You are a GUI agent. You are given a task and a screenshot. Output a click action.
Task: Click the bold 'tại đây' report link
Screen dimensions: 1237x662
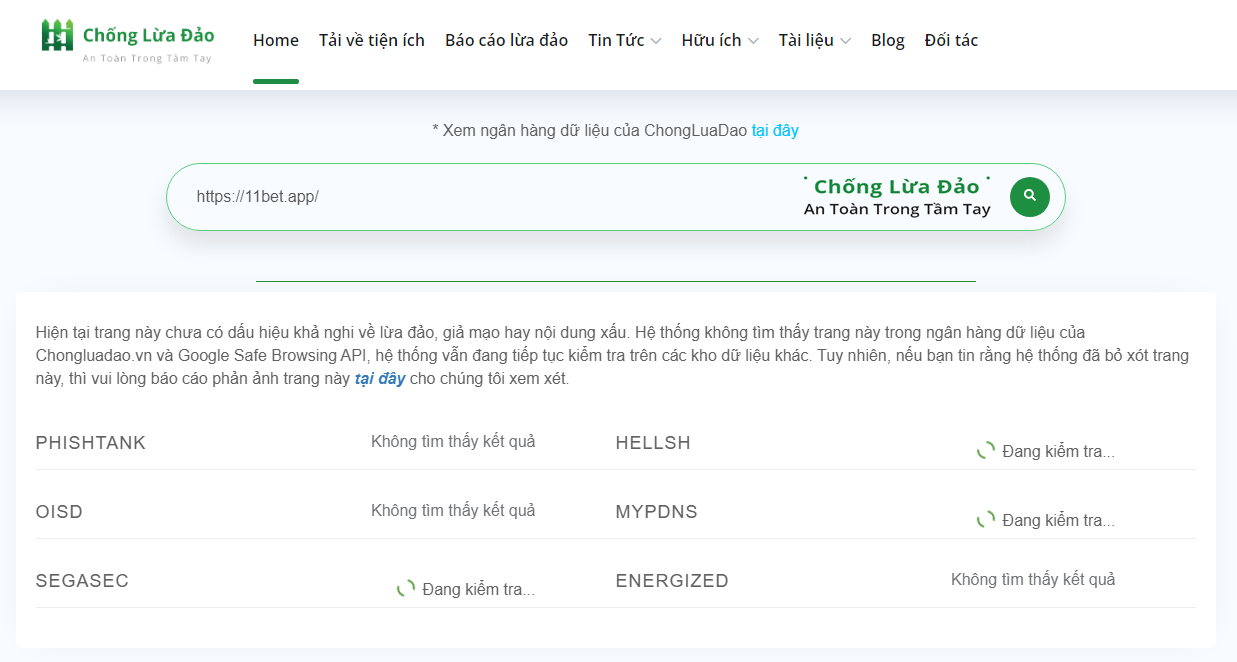pyautogui.click(x=380, y=379)
